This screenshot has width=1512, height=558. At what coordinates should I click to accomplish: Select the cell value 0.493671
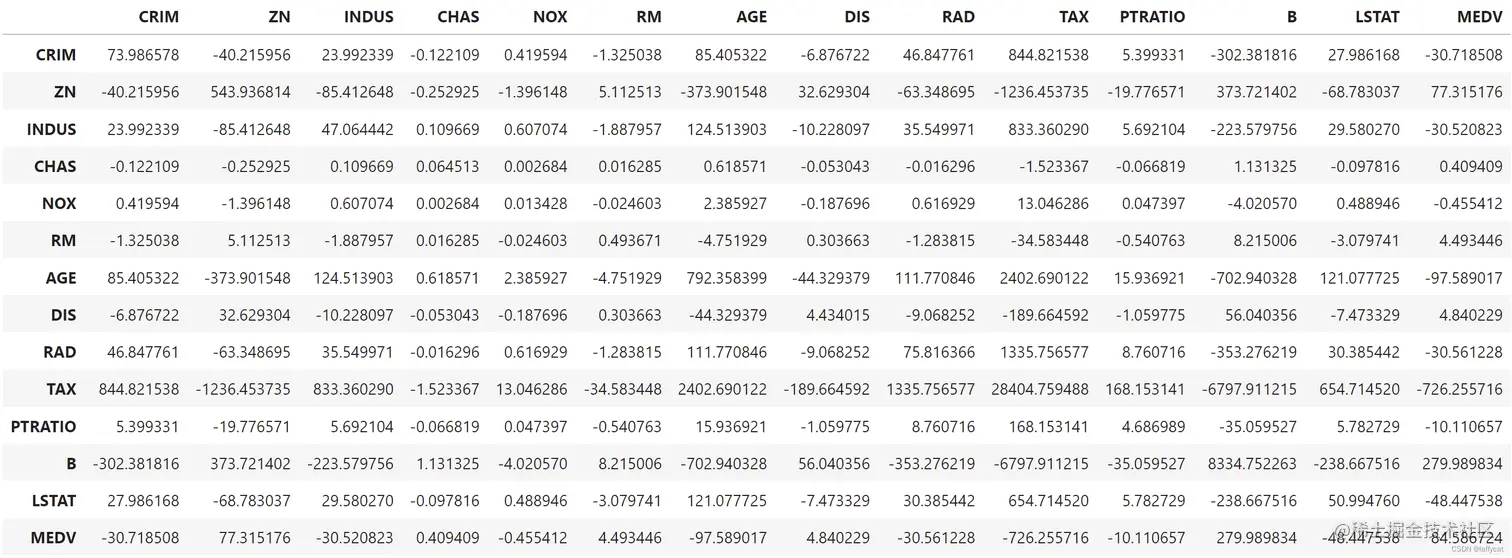point(630,240)
